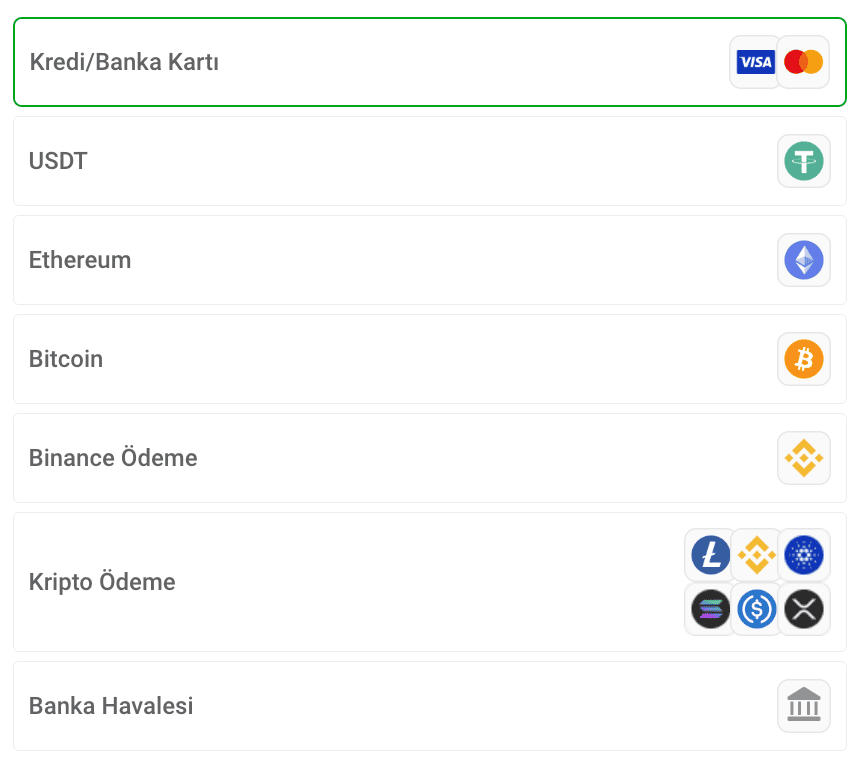Click the Mastercard logo icon

pos(804,62)
